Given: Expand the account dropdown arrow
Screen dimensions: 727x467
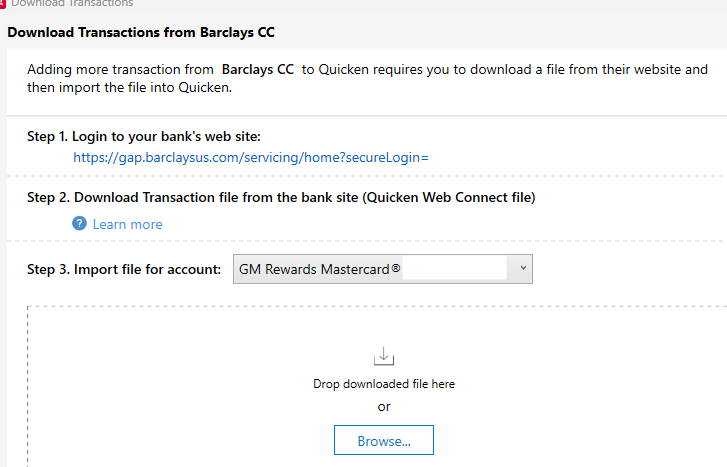Looking at the screenshot, I should [523, 268].
